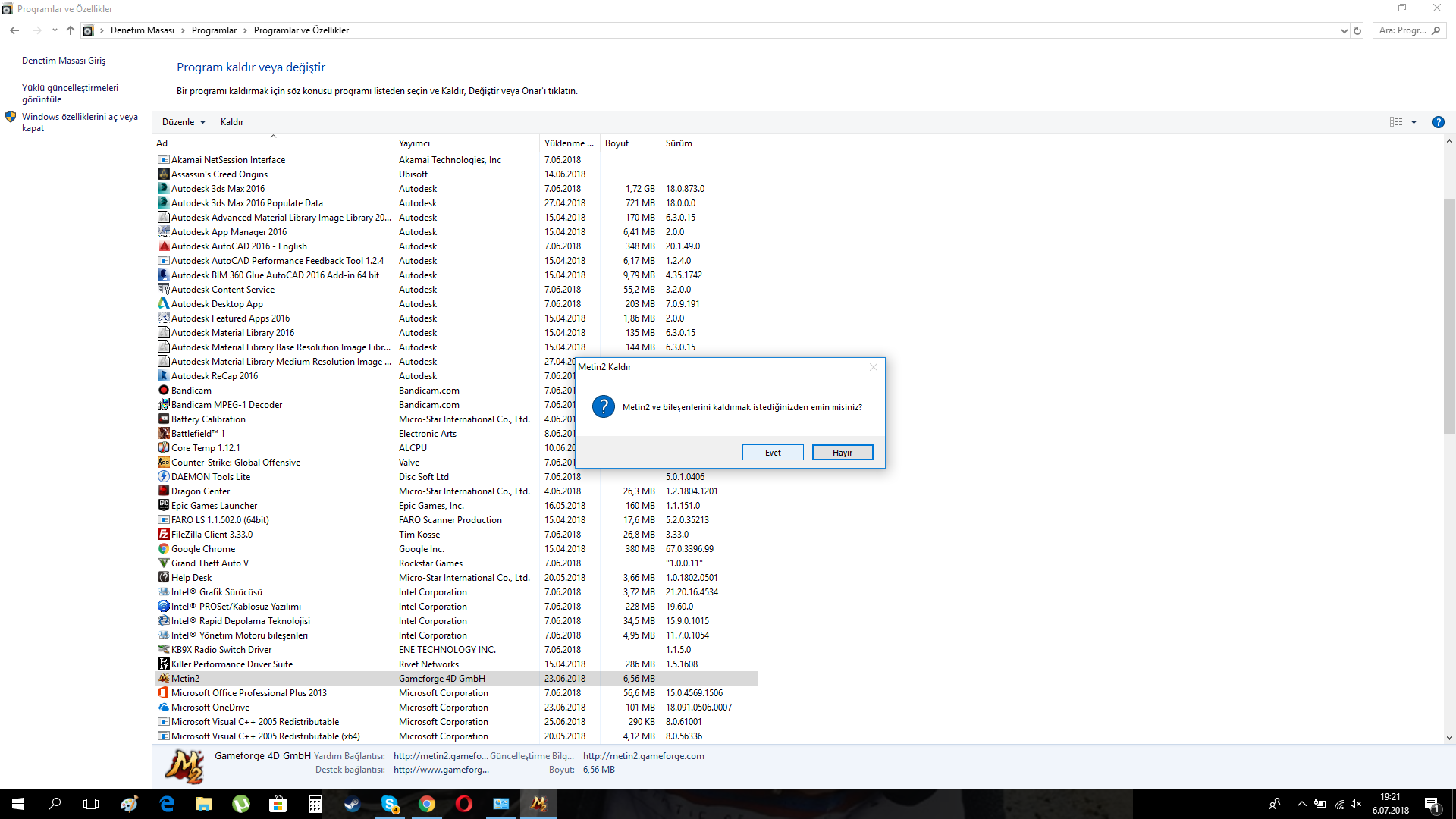
Task: Click Kaldır in the toolbar
Action: click(232, 122)
